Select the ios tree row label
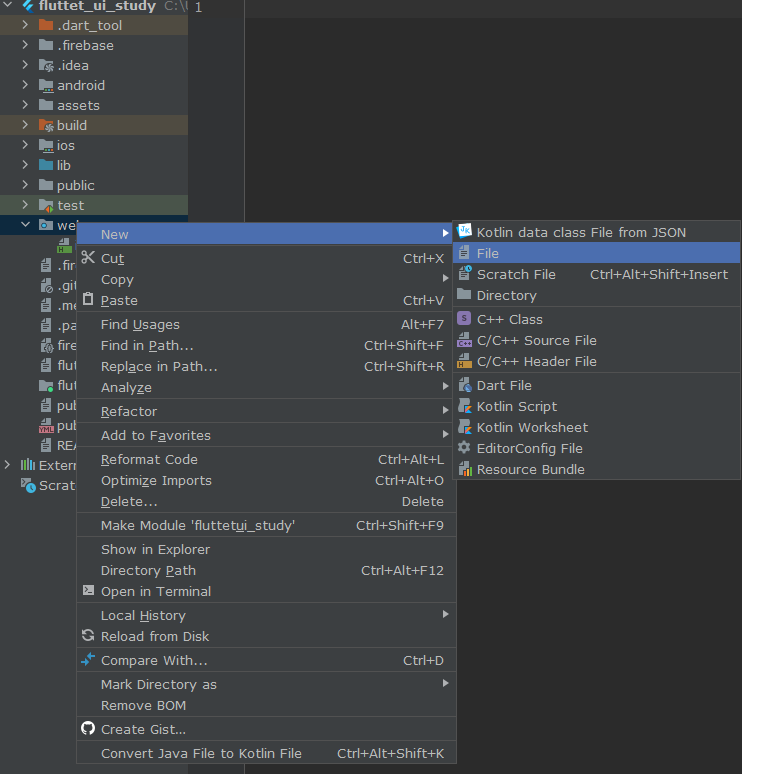The image size is (778, 774). pyautogui.click(x=65, y=145)
